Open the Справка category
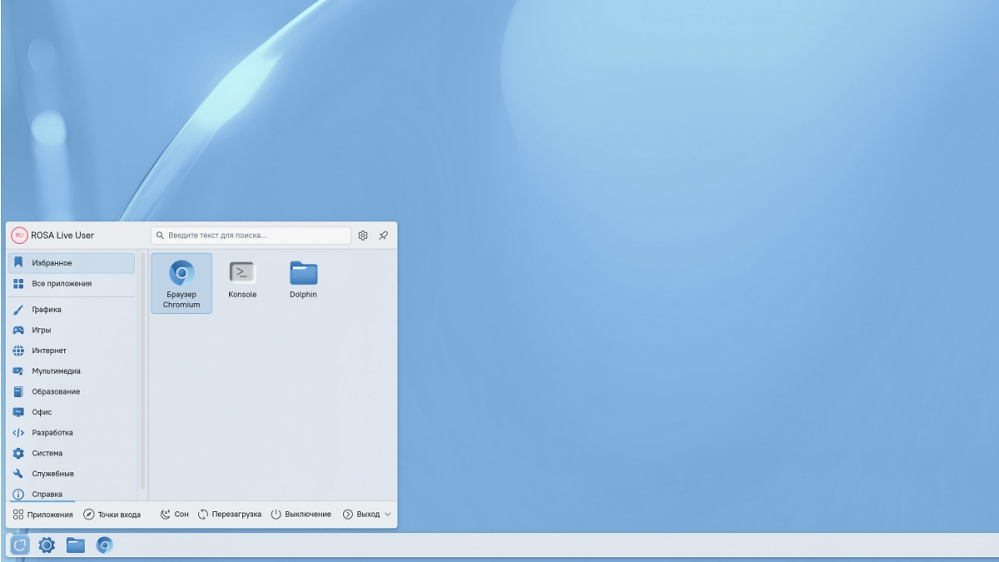The image size is (999, 562). (71, 493)
